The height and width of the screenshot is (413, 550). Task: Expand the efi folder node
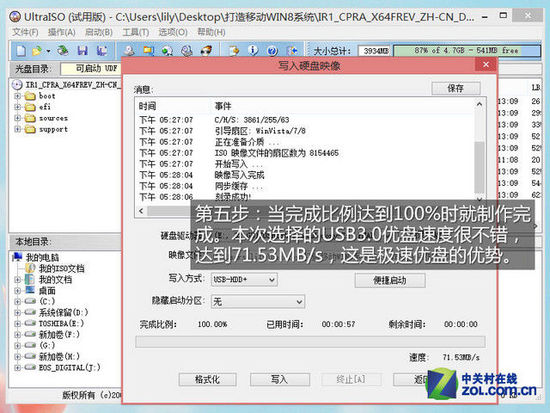(x=17, y=107)
